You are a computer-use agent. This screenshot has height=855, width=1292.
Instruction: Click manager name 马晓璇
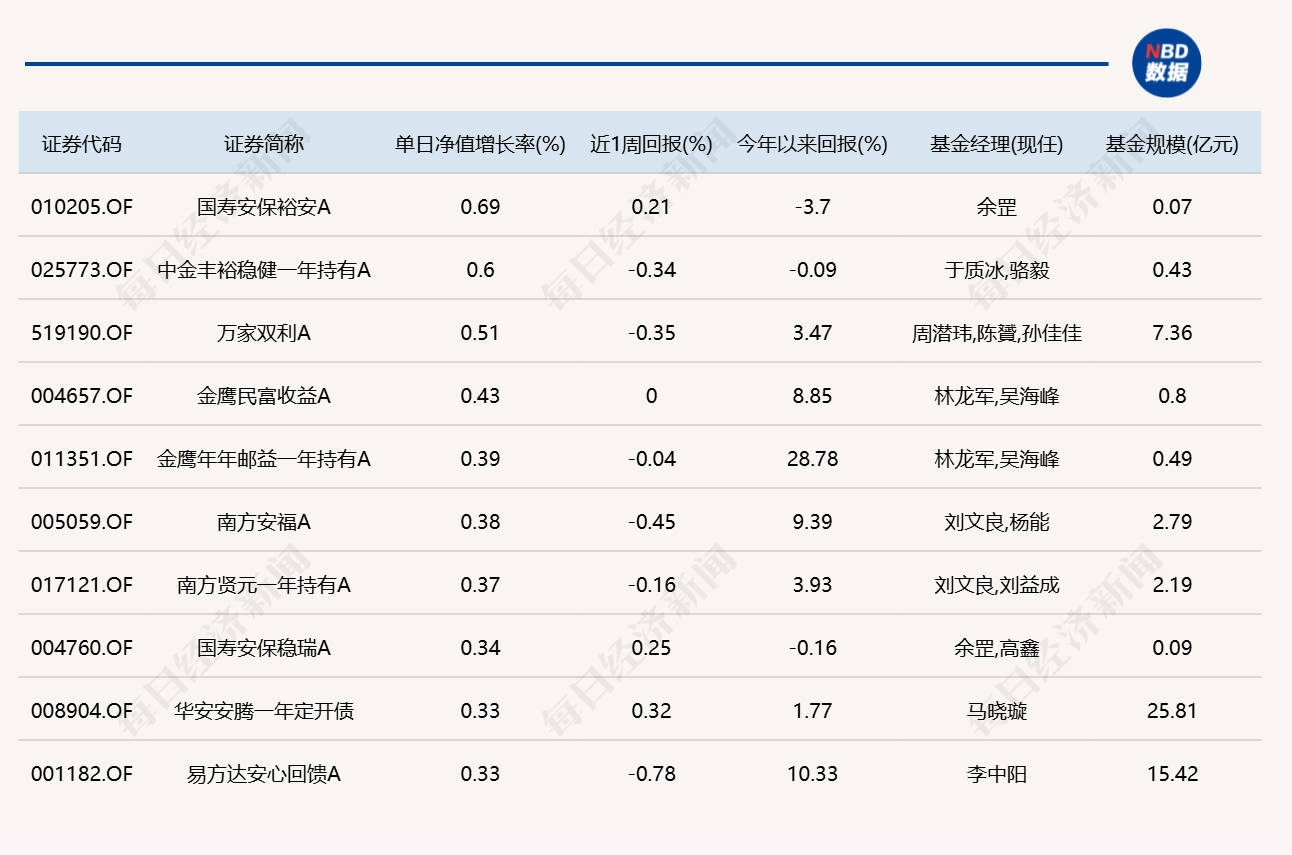click(x=996, y=711)
